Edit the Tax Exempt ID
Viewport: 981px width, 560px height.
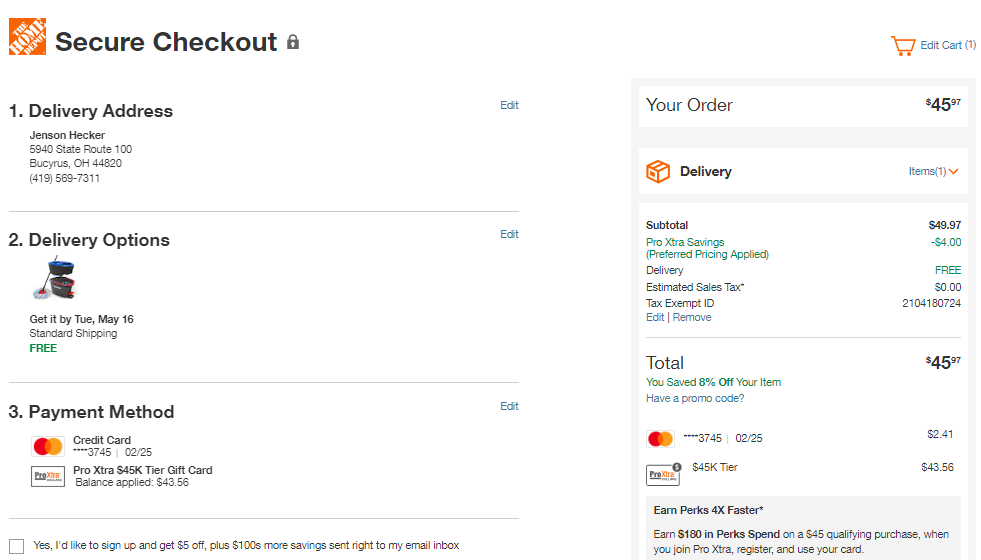click(x=655, y=317)
